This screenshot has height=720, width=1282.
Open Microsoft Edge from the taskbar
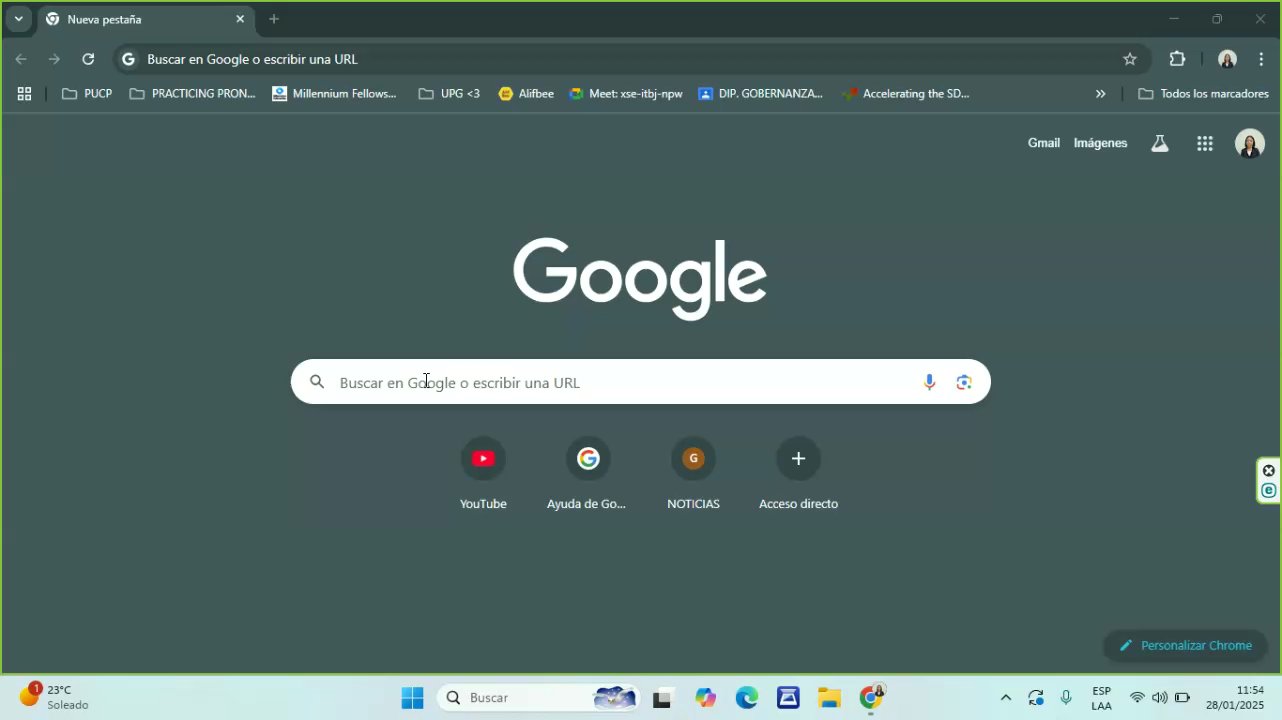coord(747,698)
